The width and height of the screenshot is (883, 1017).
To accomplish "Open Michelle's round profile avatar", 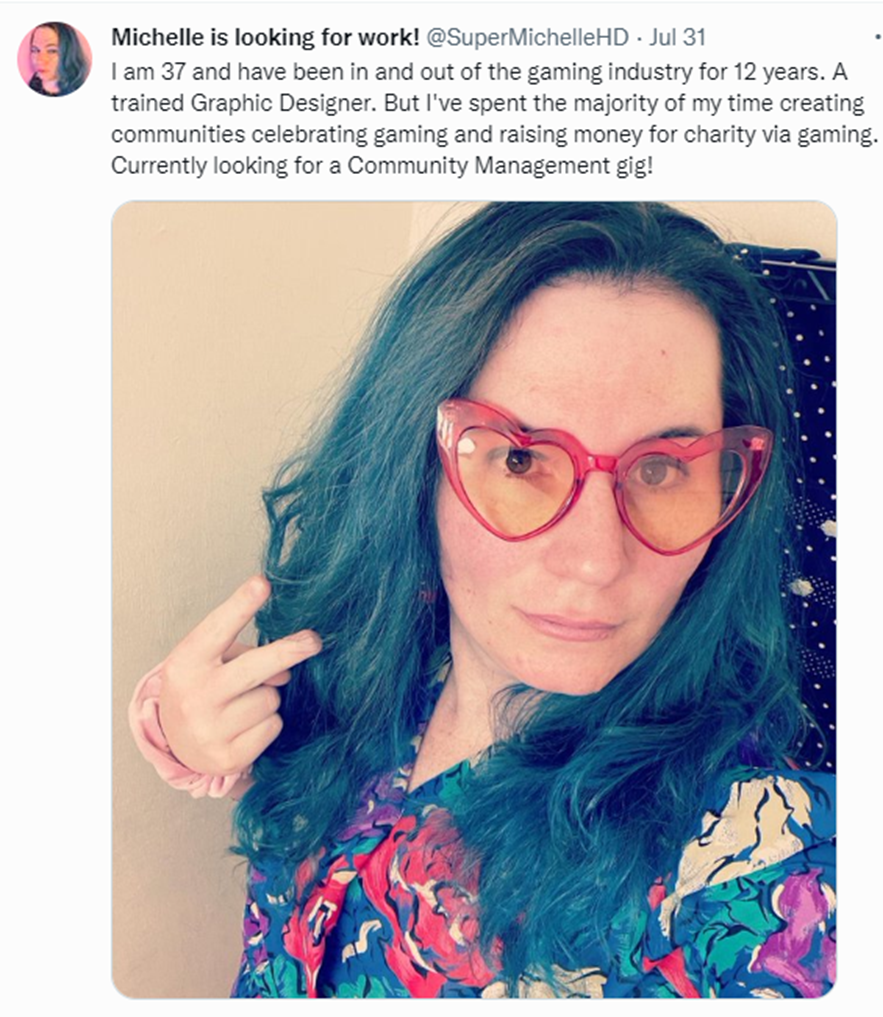I will pyautogui.click(x=54, y=59).
